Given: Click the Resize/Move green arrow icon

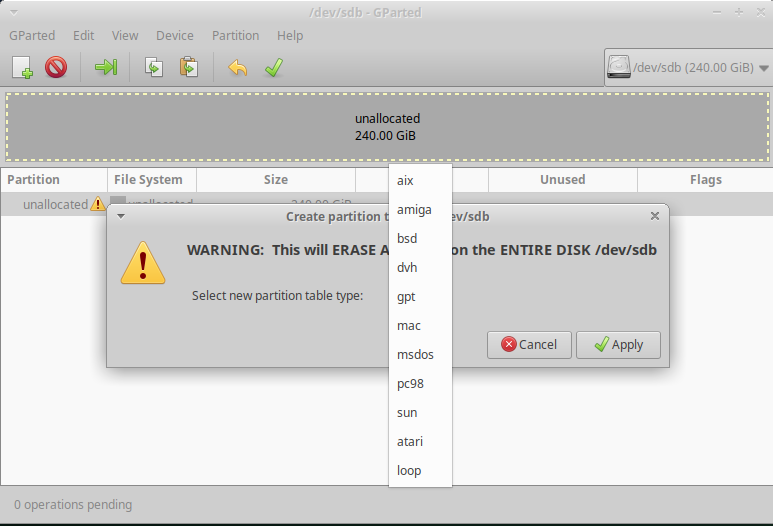Looking at the screenshot, I should (x=105, y=67).
